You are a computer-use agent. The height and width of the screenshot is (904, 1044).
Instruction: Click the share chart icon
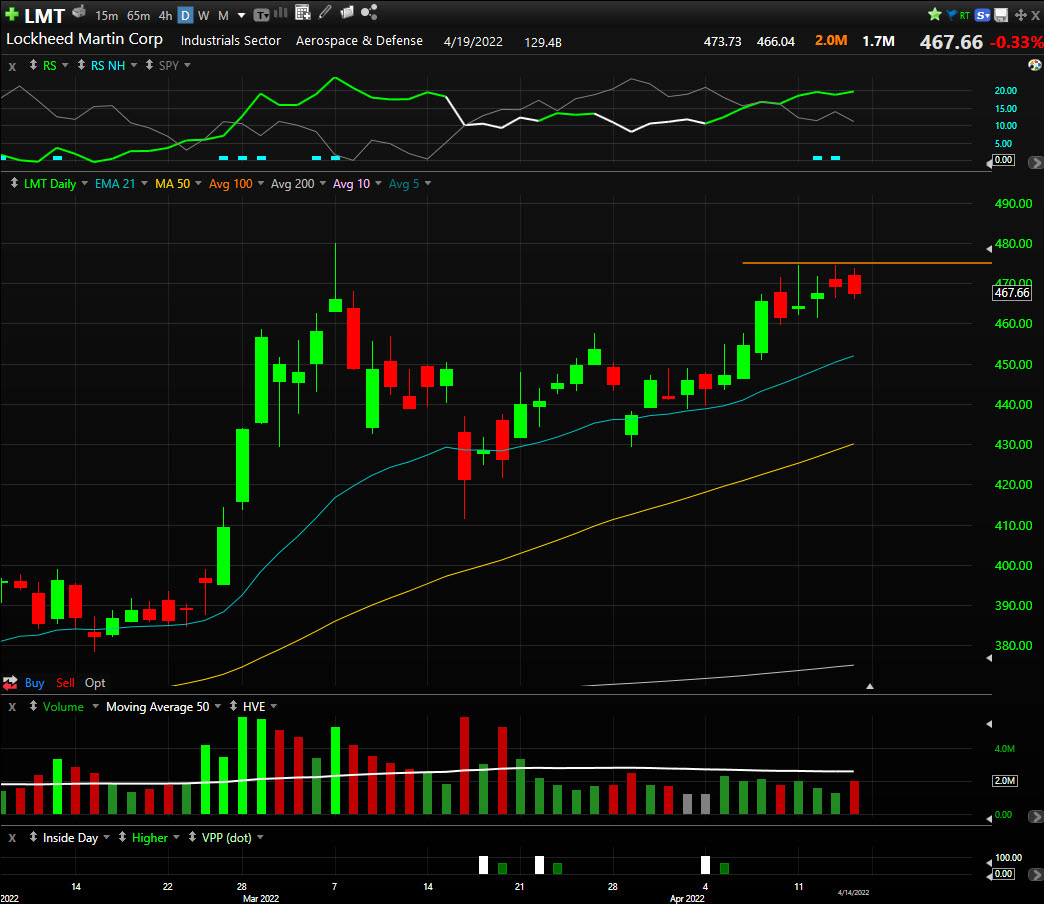click(x=369, y=12)
